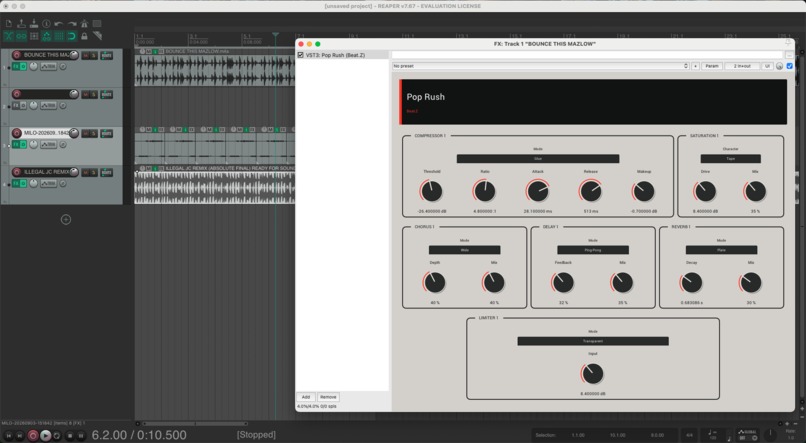This screenshot has height=443, width=806.
Task: Click the wet/dry mix knob beside UI
Action: click(779, 66)
